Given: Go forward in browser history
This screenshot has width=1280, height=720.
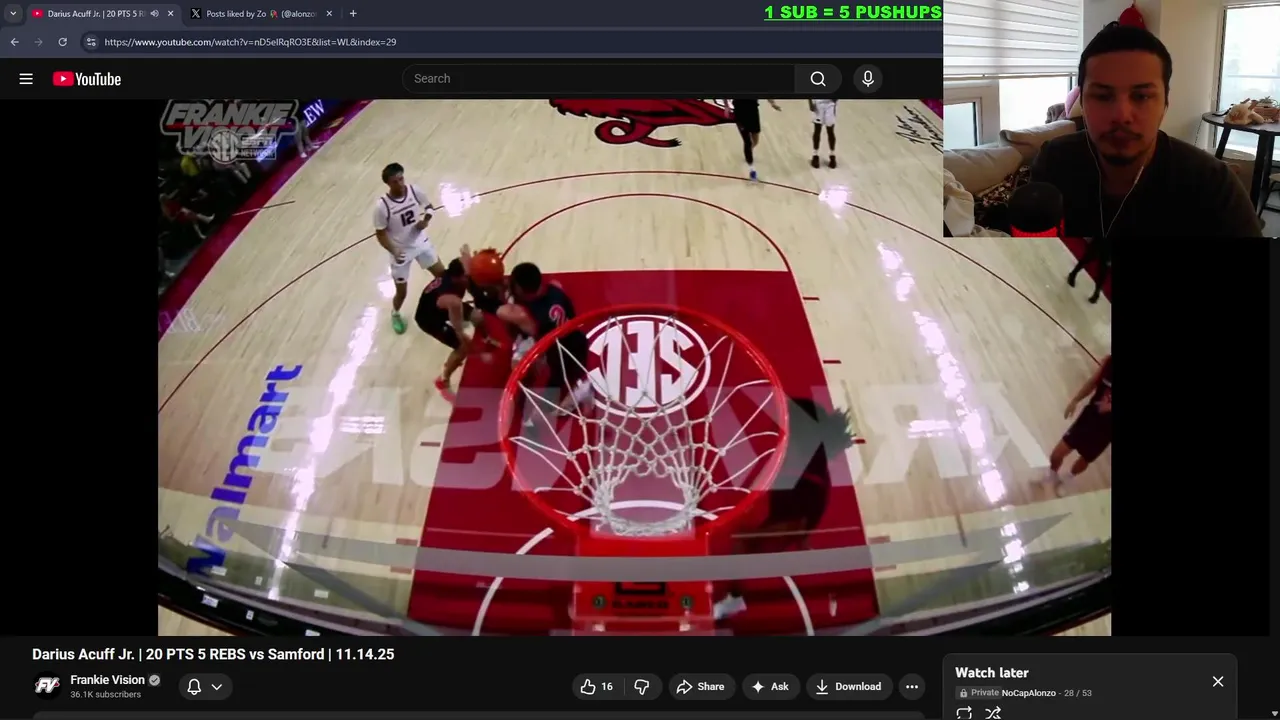Looking at the screenshot, I should click(38, 42).
